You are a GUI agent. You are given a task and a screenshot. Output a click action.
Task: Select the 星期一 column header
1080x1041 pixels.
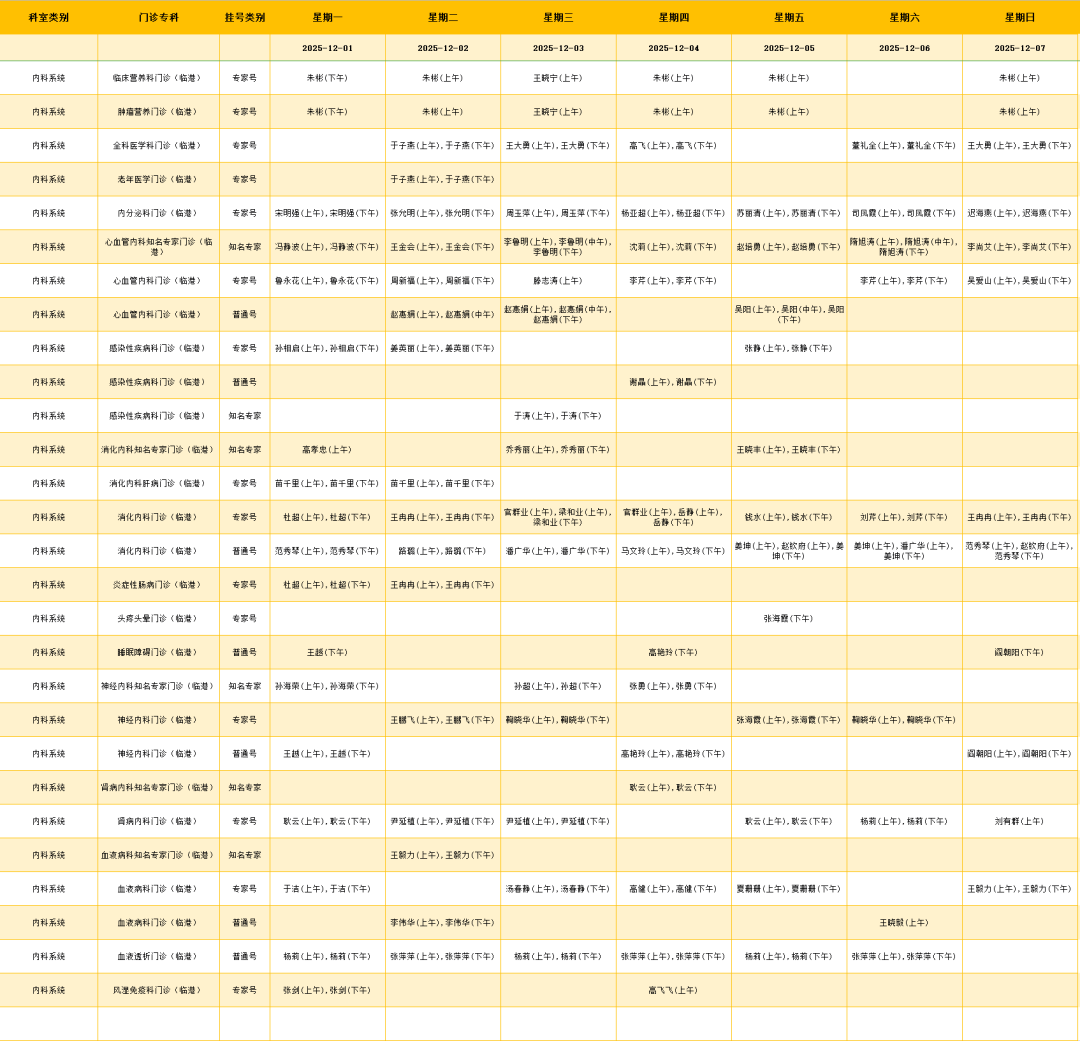[x=327, y=17]
